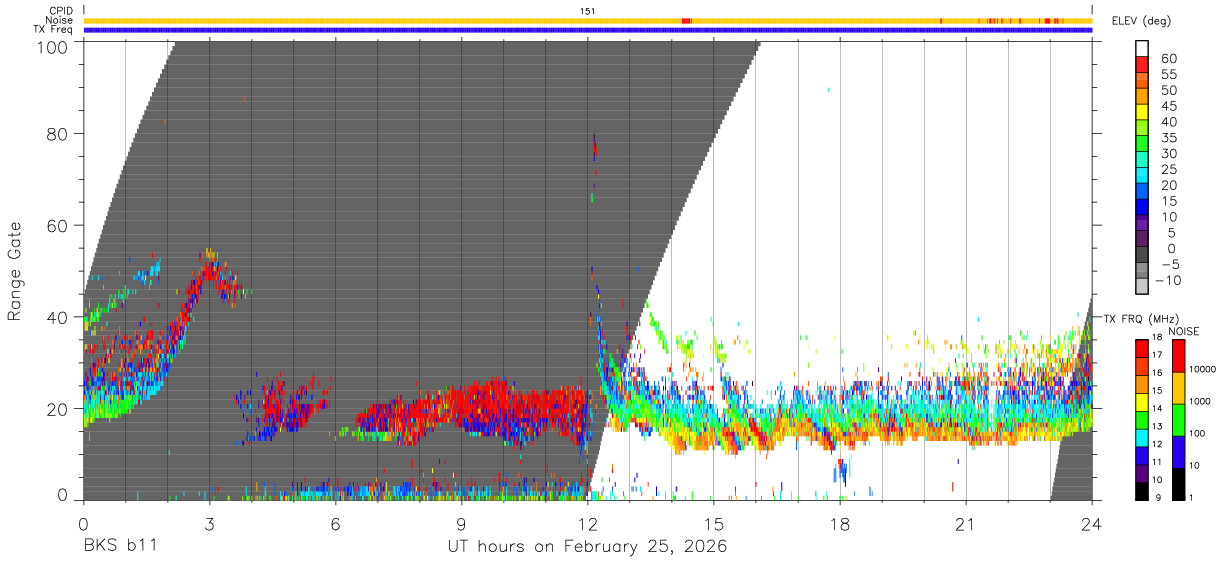The width and height of the screenshot is (1228, 567).
Task: Click the 9 tick label on UT hours axis
Action: pyautogui.click(x=461, y=524)
